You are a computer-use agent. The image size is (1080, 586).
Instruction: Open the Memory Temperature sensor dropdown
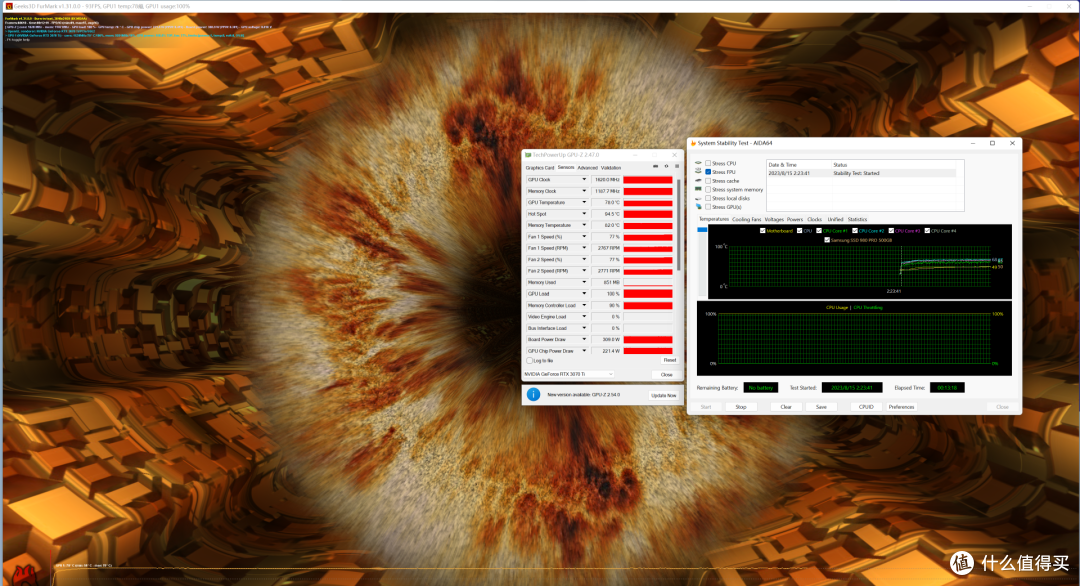(x=584, y=225)
